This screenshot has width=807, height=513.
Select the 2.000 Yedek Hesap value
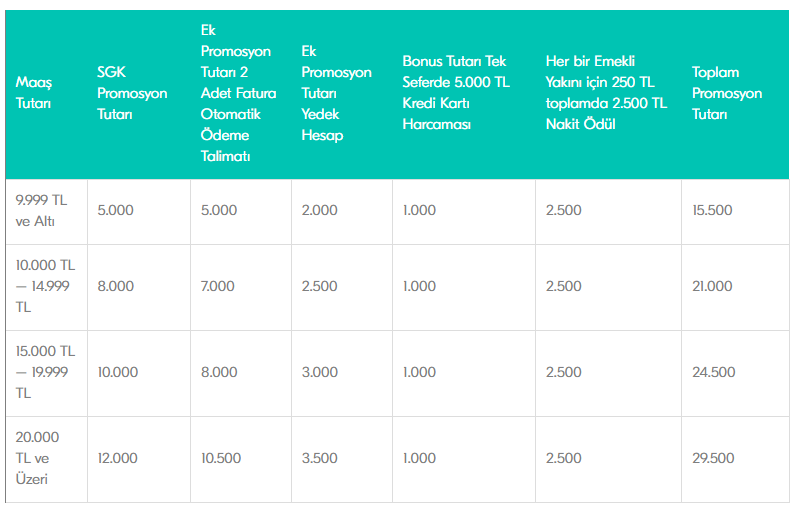pyautogui.click(x=320, y=210)
